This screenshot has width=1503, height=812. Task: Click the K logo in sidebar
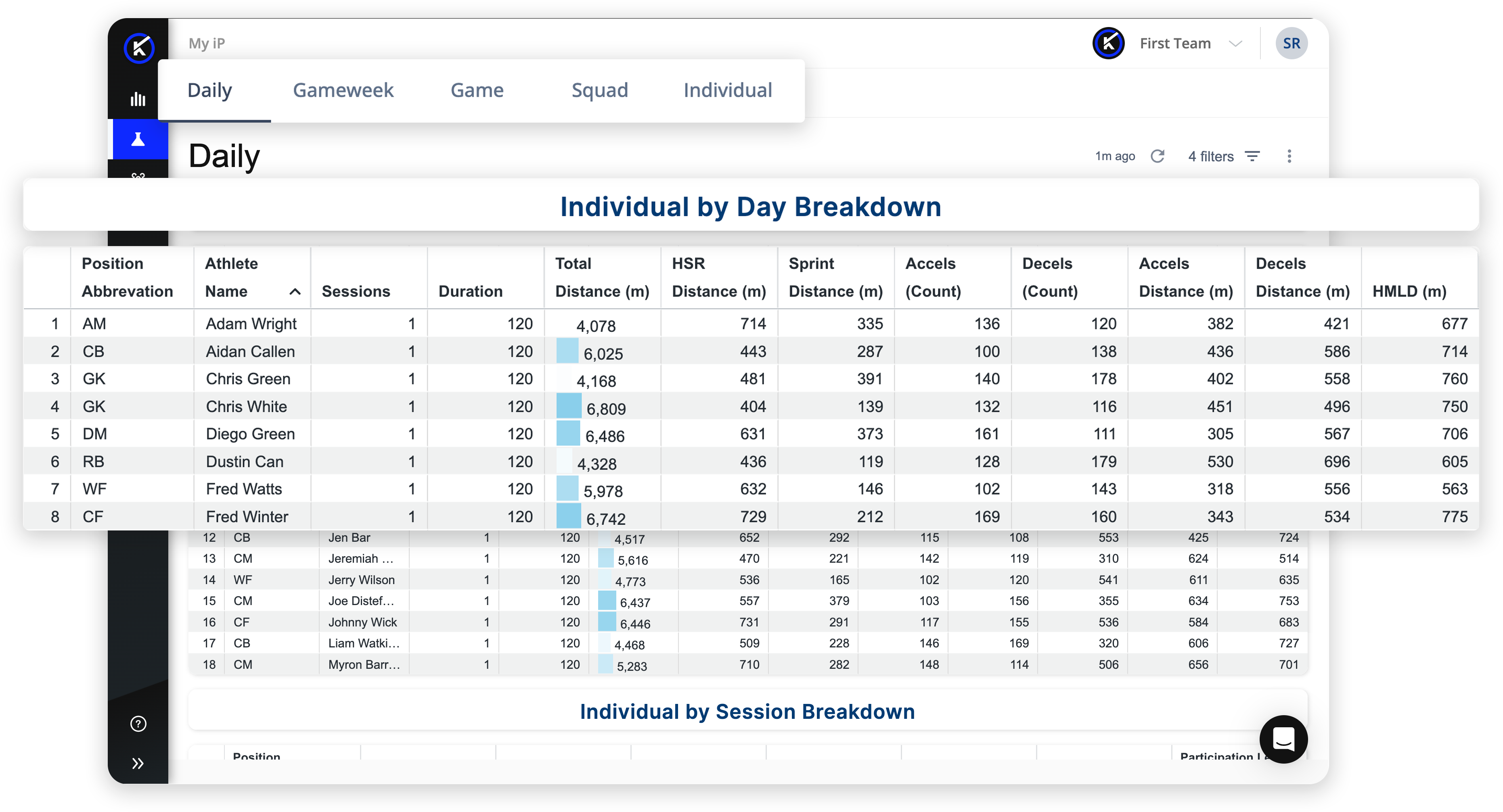coord(139,48)
